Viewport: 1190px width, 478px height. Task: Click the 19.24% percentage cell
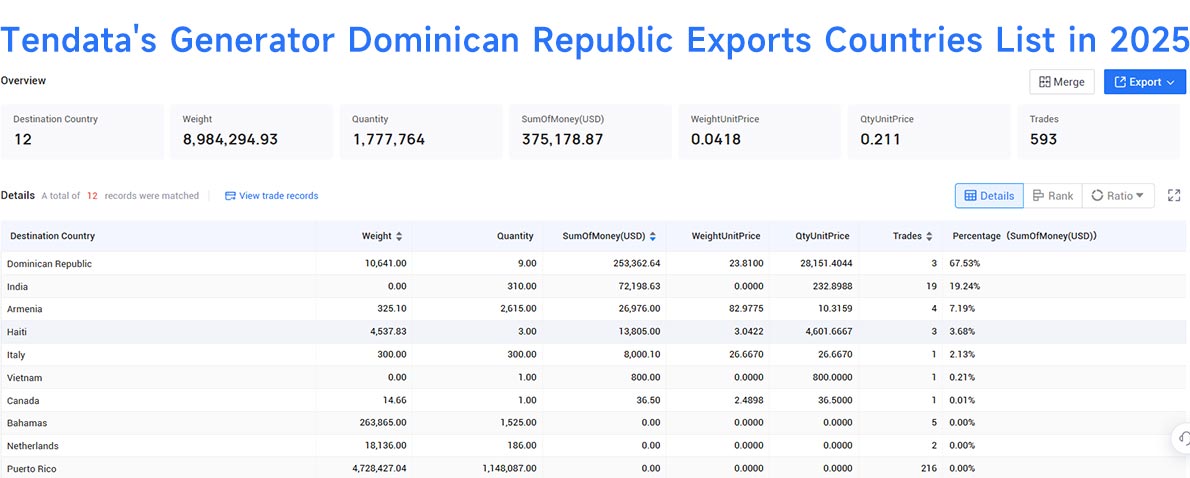[966, 287]
